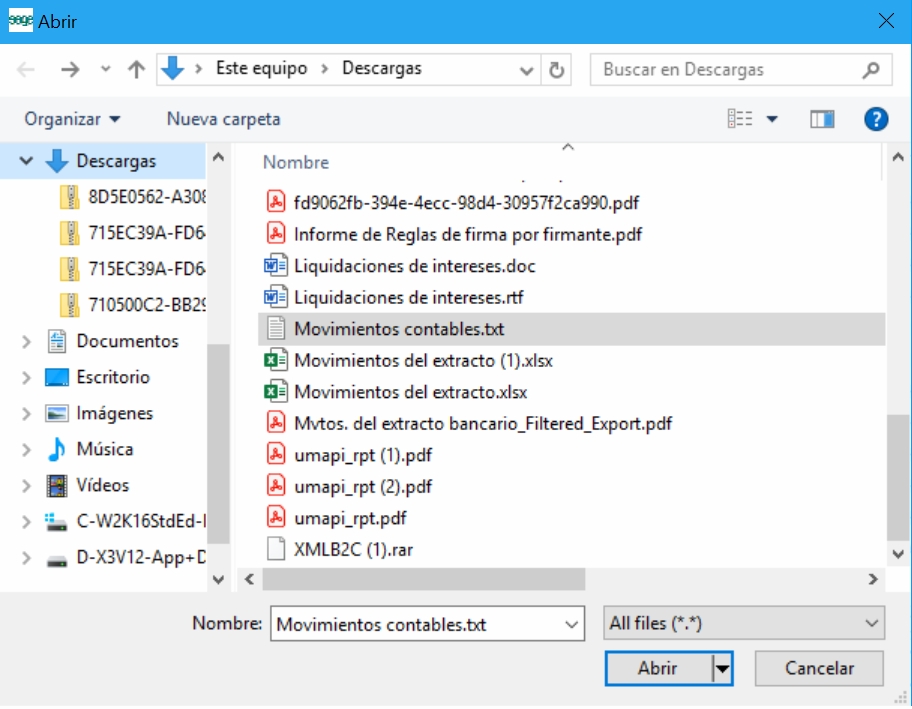Open the All files type dropdown
This screenshot has height=709, width=912.
click(744, 623)
